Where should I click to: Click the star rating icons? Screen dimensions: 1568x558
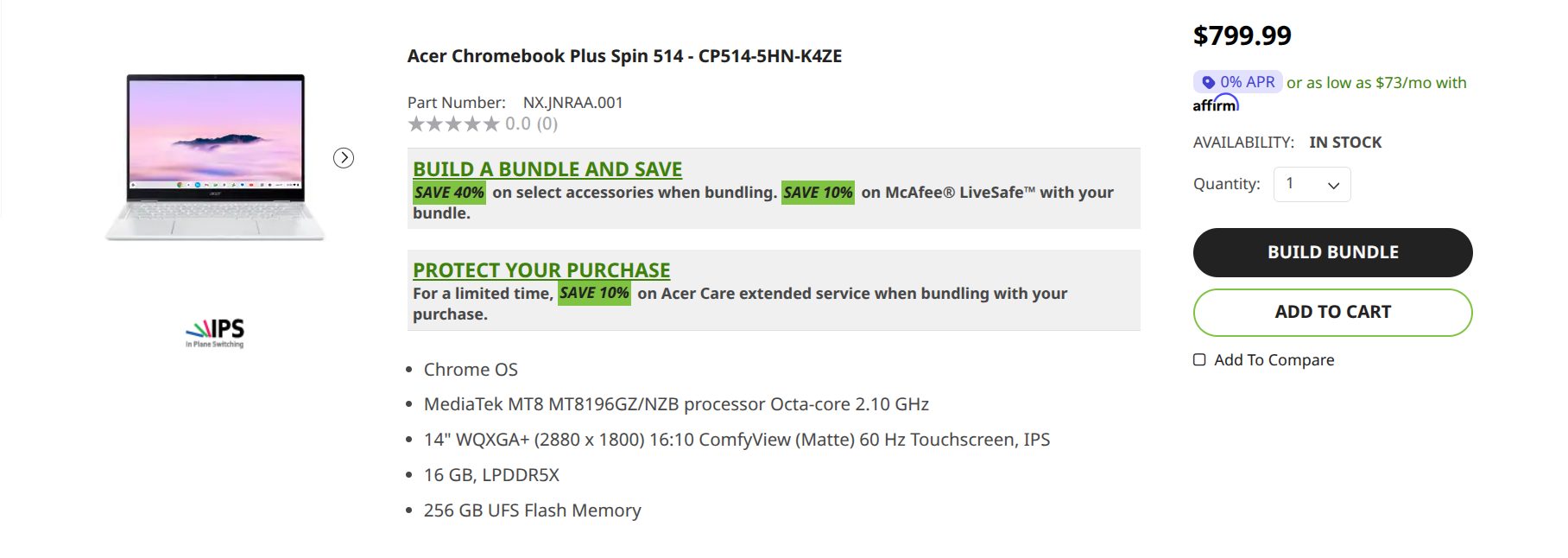pyautogui.click(x=453, y=124)
